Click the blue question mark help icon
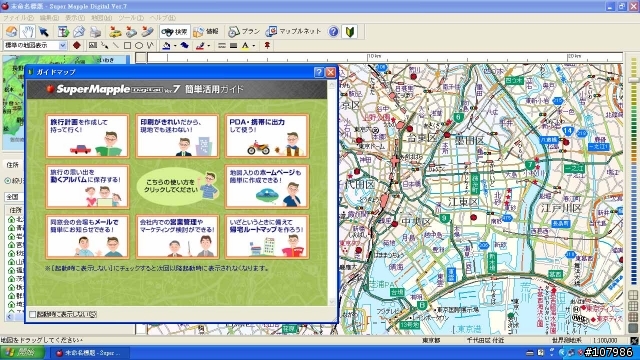 point(333,31)
